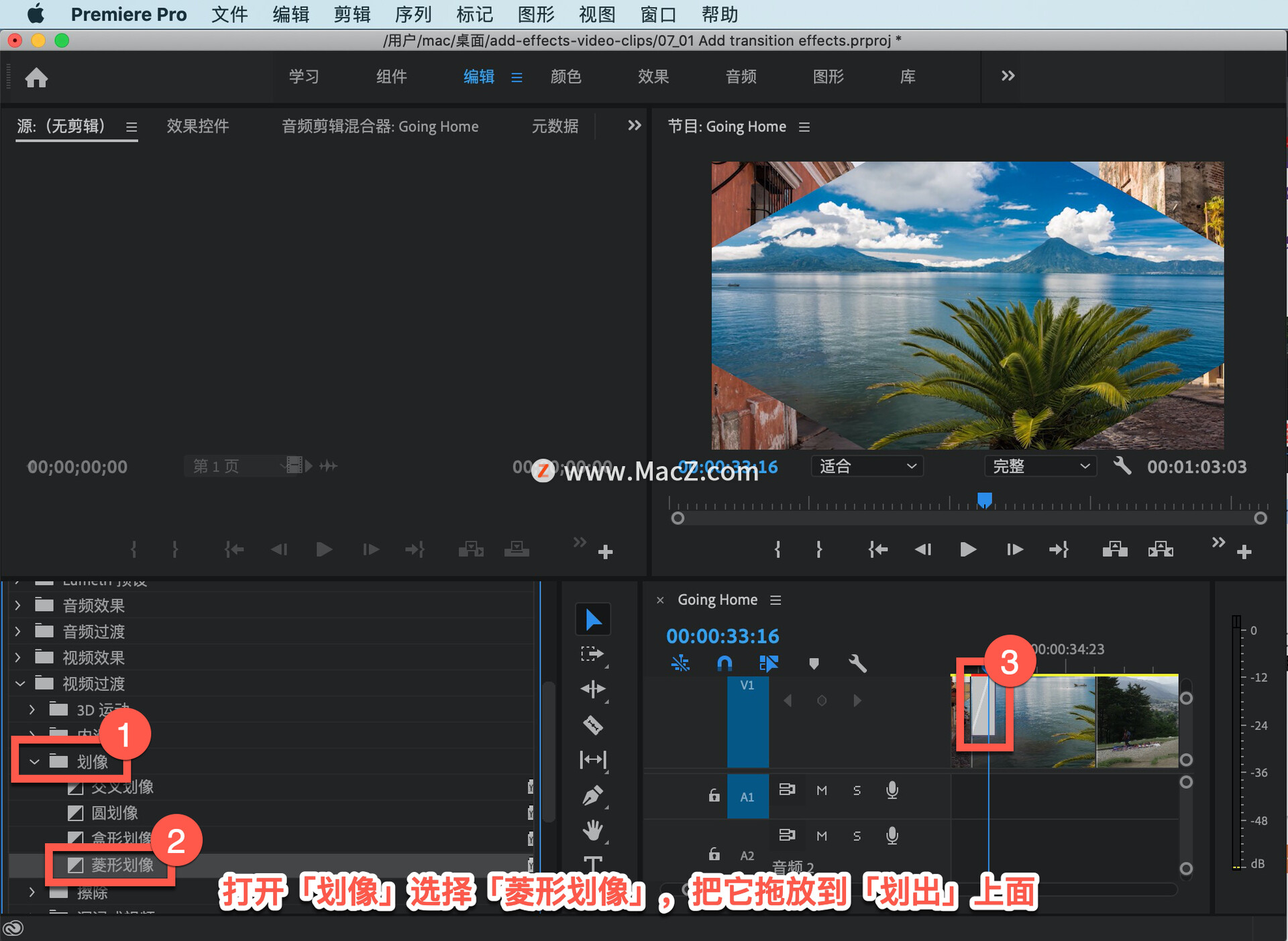1288x941 pixels.
Task: Go to Out point in program monitor
Action: (1059, 550)
